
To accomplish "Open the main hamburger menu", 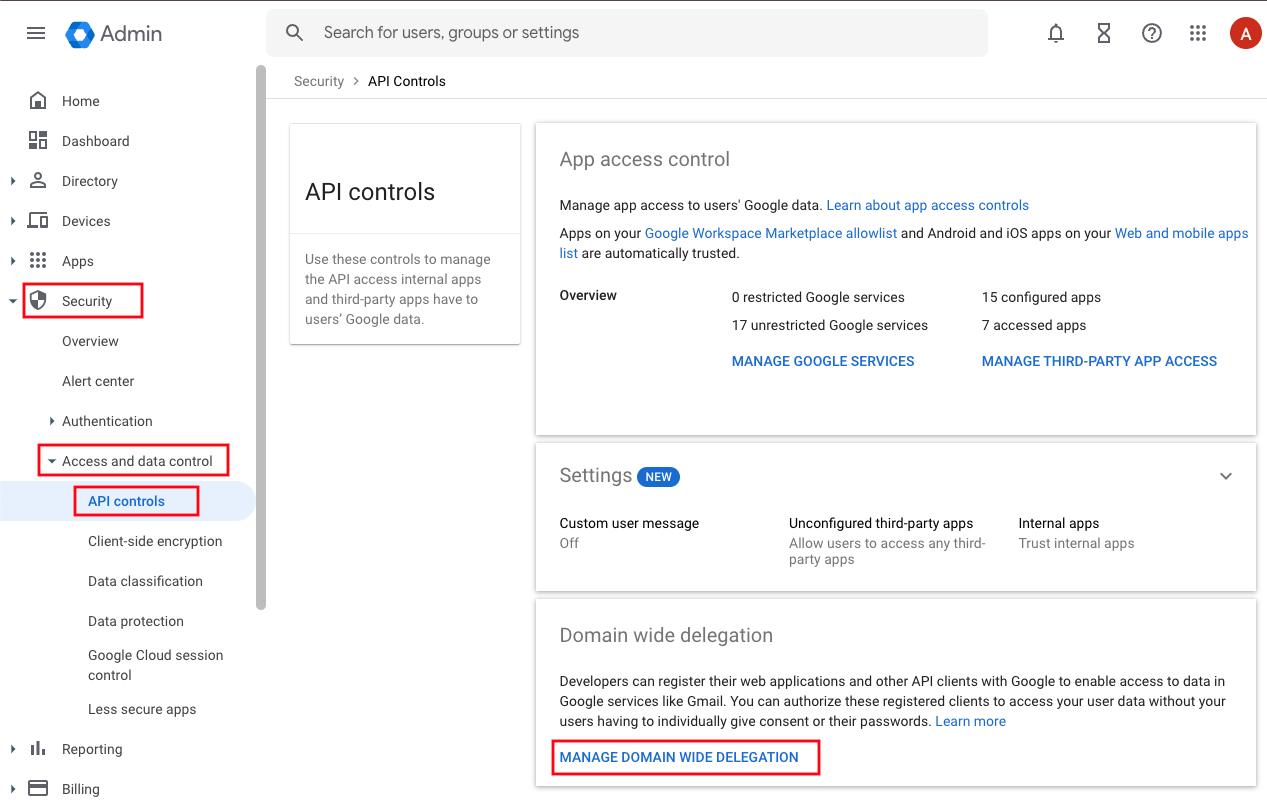I will click(x=36, y=33).
